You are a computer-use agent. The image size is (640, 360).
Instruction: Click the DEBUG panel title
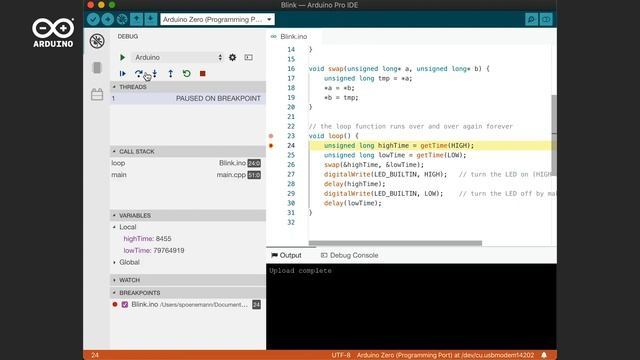[128, 36]
